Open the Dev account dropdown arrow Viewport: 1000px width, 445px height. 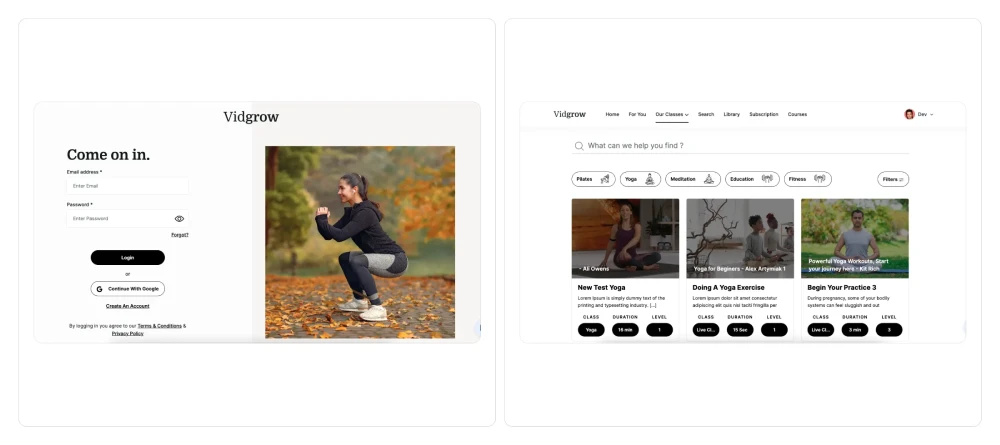click(931, 115)
